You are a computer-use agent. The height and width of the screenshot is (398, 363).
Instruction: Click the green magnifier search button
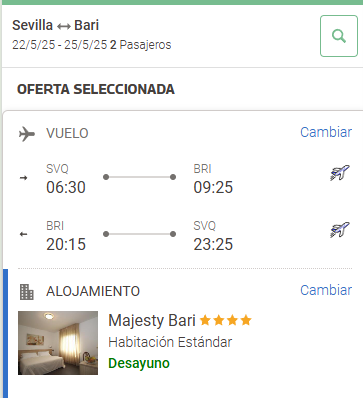339,36
